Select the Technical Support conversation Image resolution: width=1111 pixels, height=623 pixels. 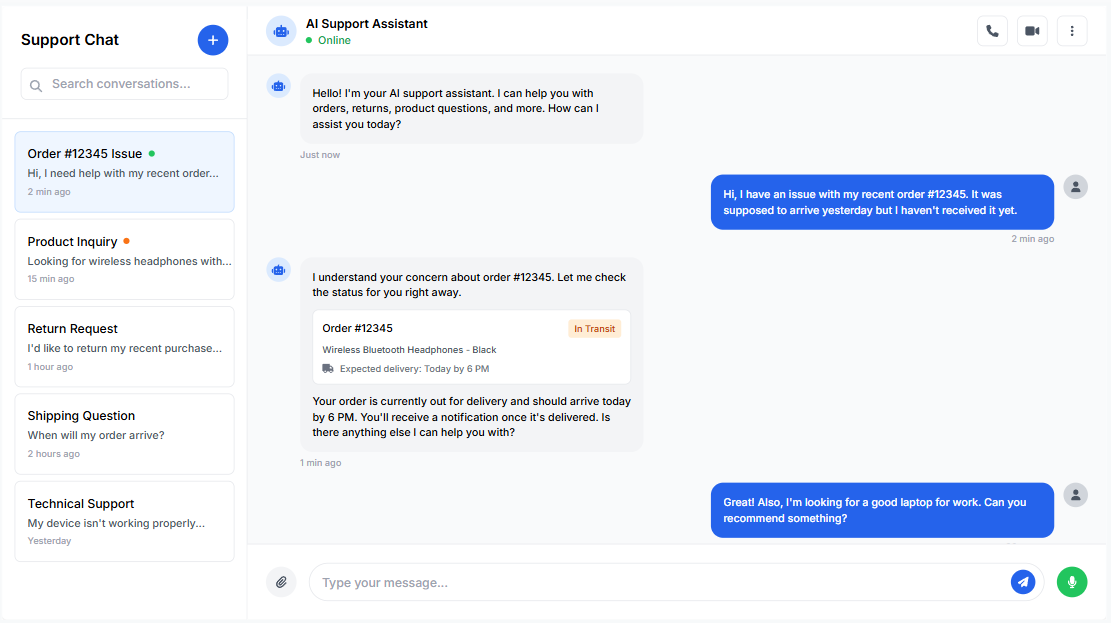(x=124, y=521)
